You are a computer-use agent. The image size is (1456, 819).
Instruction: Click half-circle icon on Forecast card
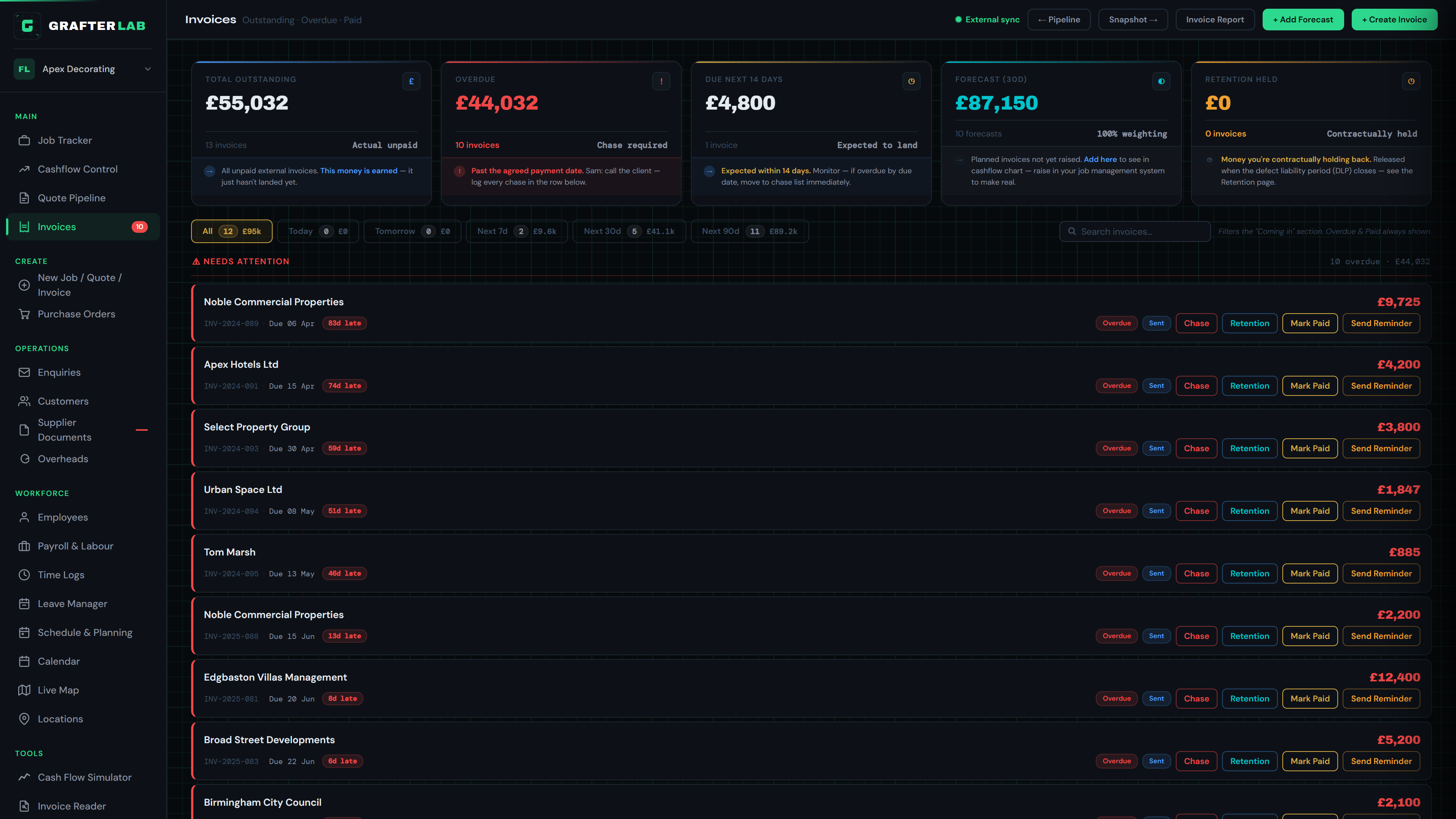(1161, 82)
